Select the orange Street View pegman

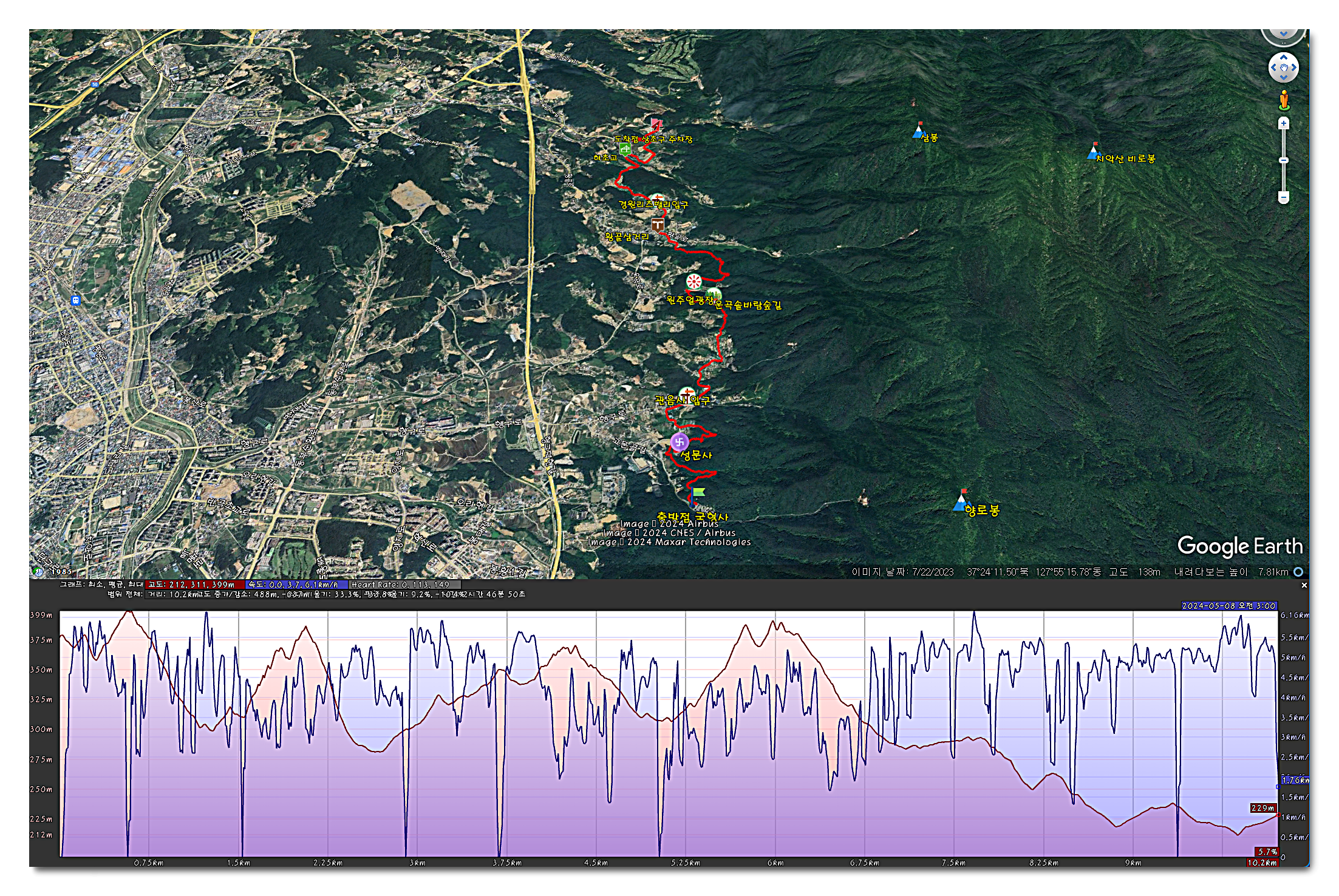pos(1284,100)
